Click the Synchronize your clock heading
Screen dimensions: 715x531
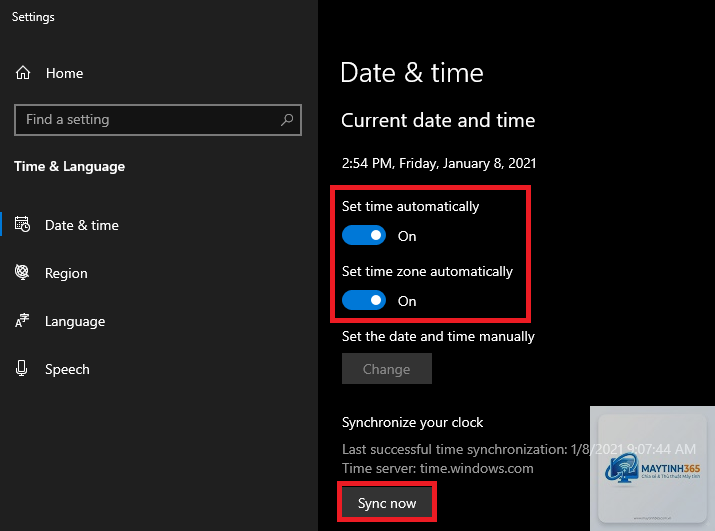click(412, 422)
